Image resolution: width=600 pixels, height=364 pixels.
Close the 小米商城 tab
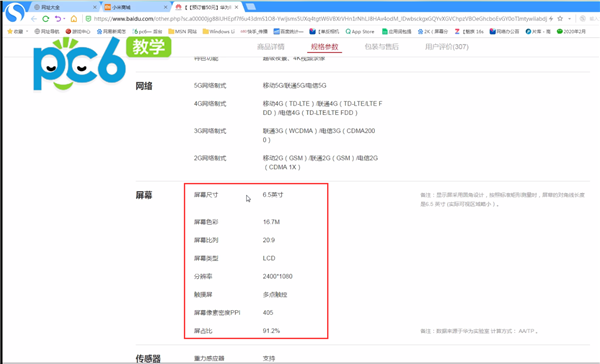[x=166, y=7]
